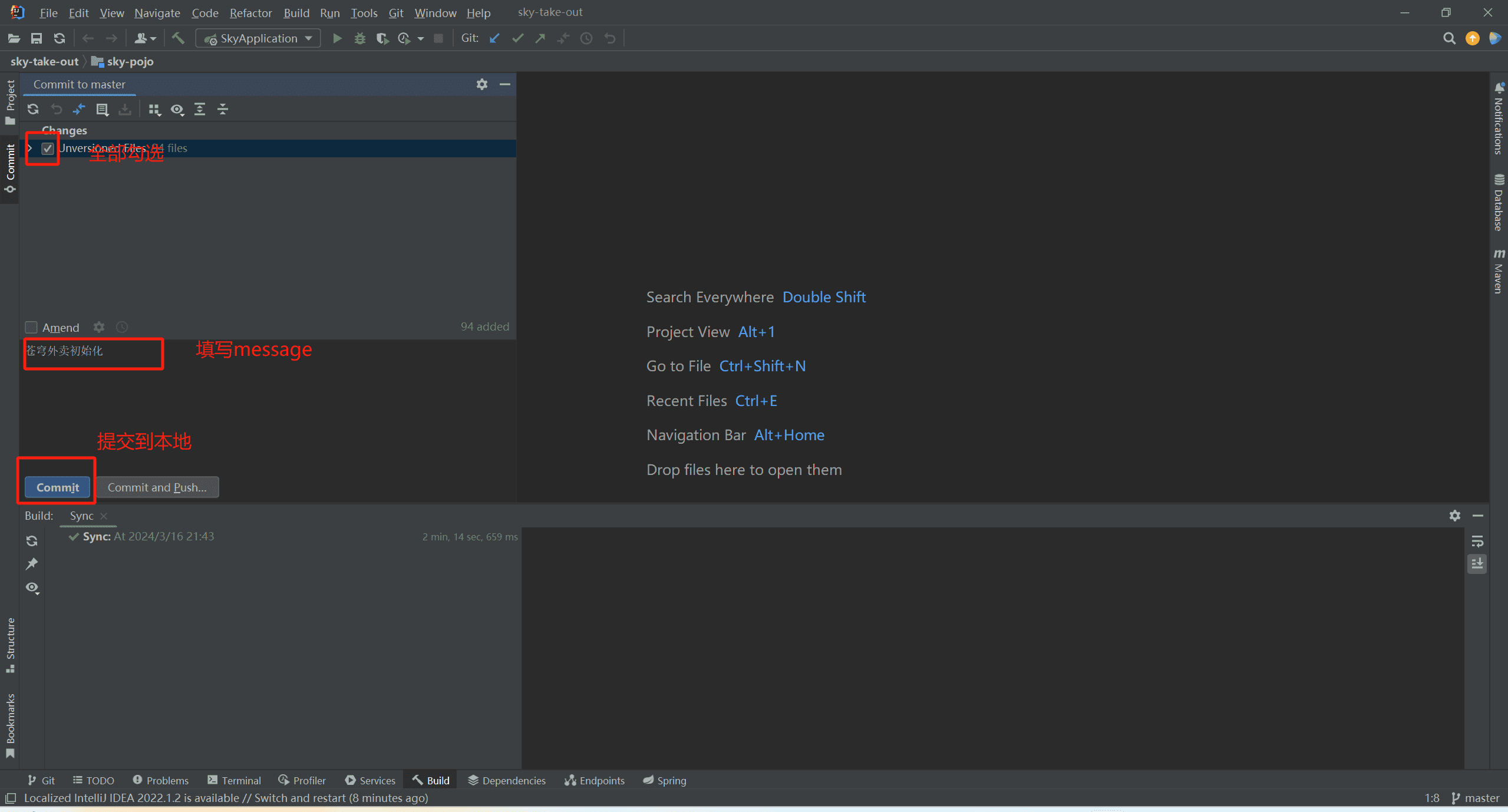Click Rollback icon in Commit panel toolbar
The width and height of the screenshot is (1508, 812).
click(x=57, y=109)
